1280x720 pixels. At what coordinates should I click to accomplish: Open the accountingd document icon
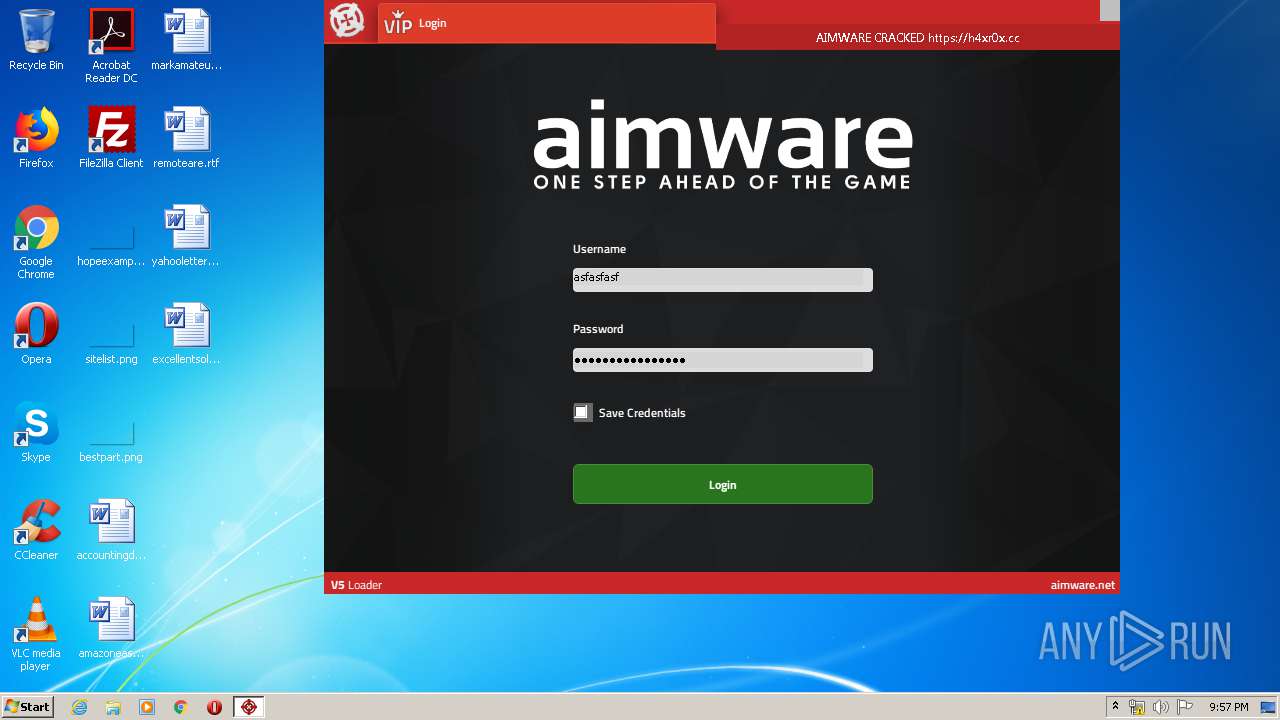coord(111,530)
